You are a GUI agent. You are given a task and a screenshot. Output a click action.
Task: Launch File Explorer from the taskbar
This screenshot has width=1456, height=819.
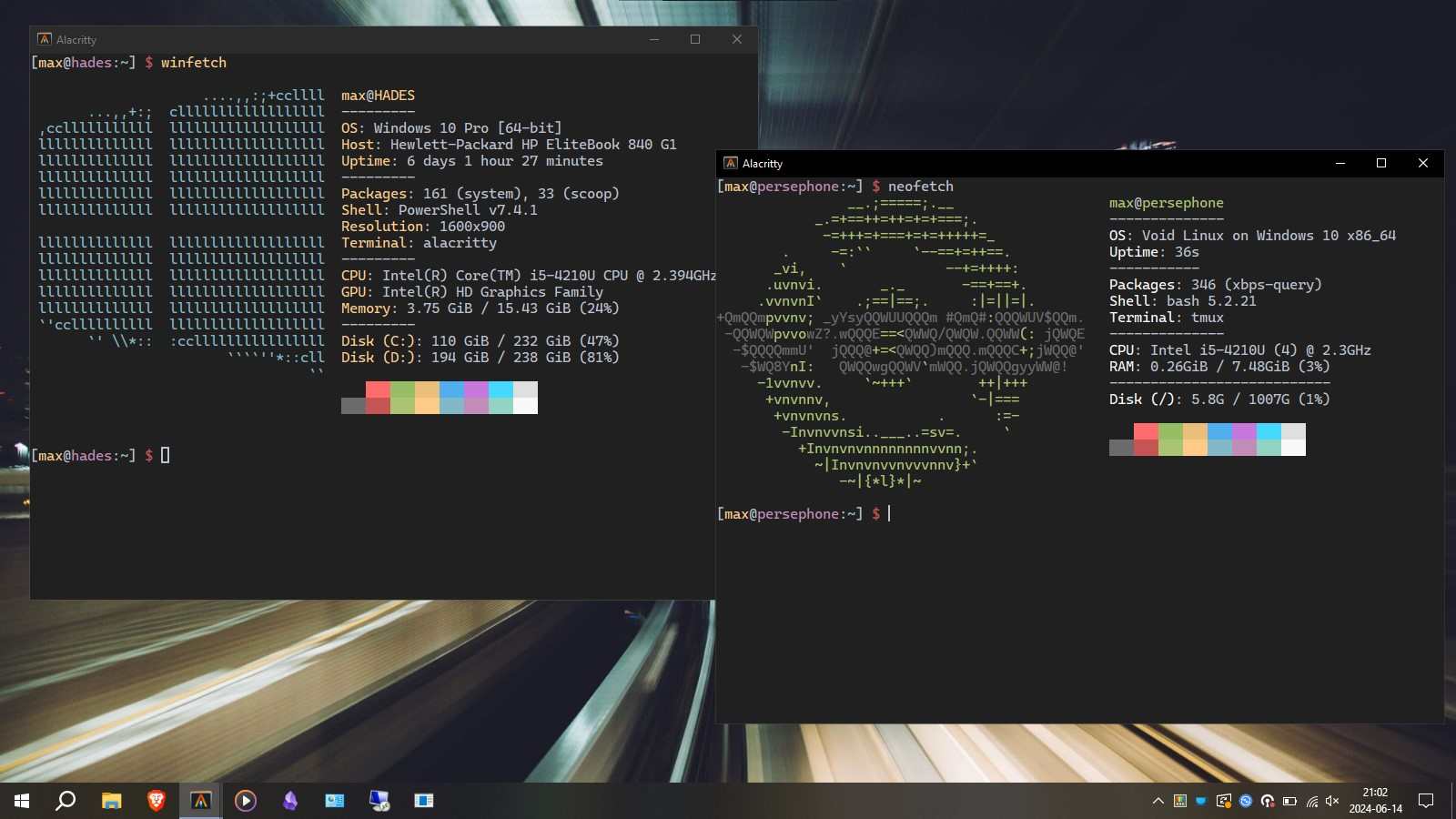coord(111,801)
